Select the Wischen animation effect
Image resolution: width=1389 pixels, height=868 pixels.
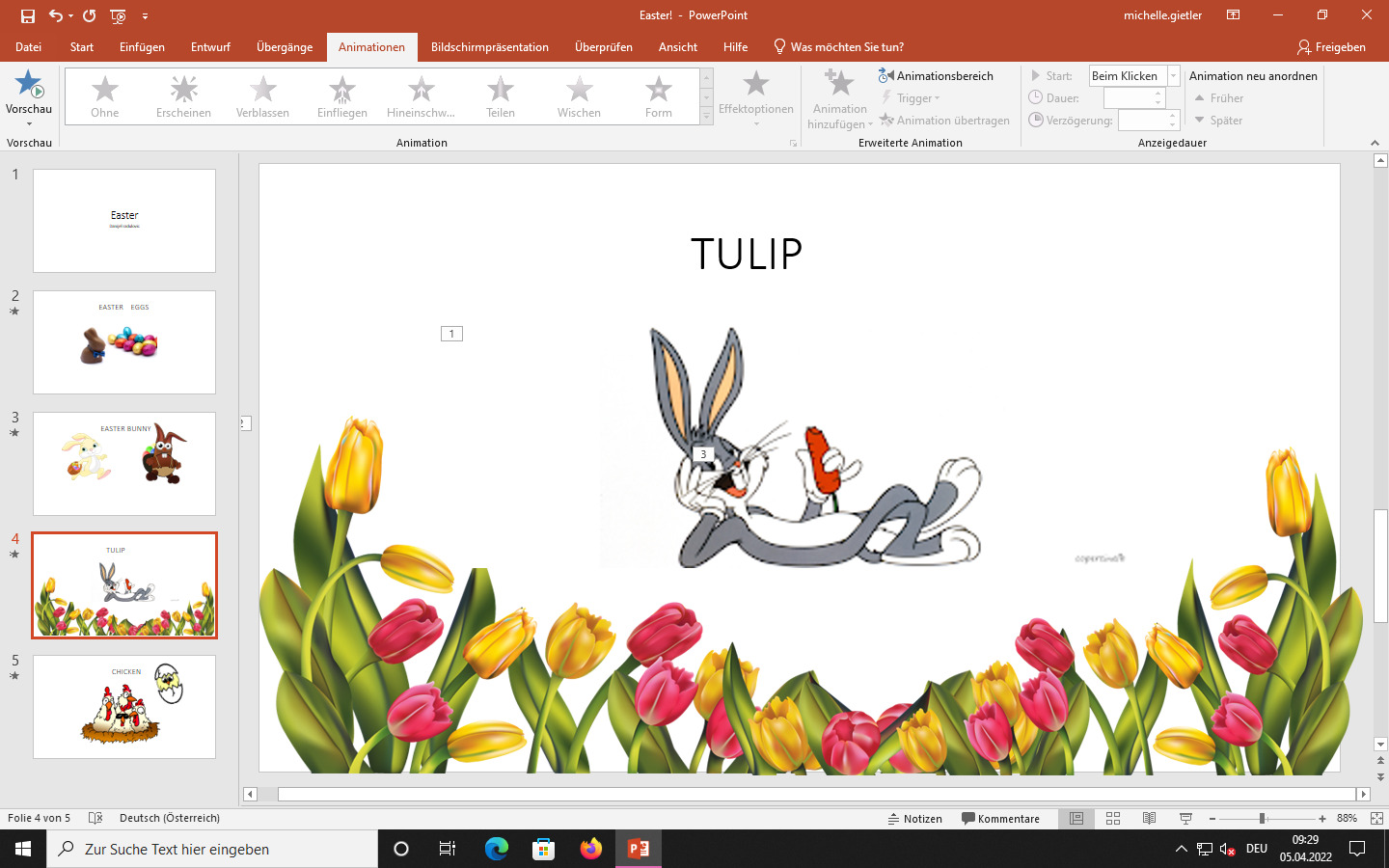579,97
